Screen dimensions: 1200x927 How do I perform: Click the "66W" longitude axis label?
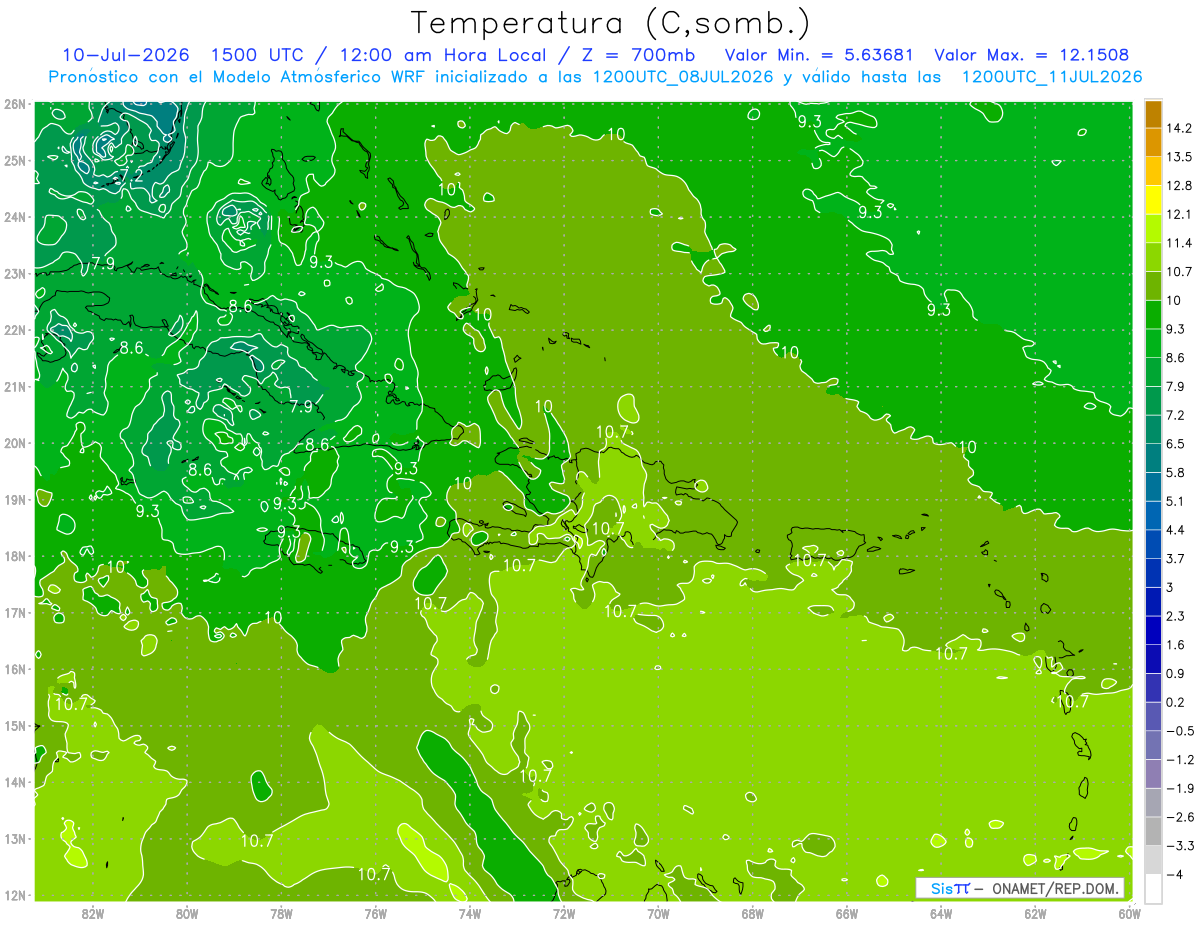[847, 913]
